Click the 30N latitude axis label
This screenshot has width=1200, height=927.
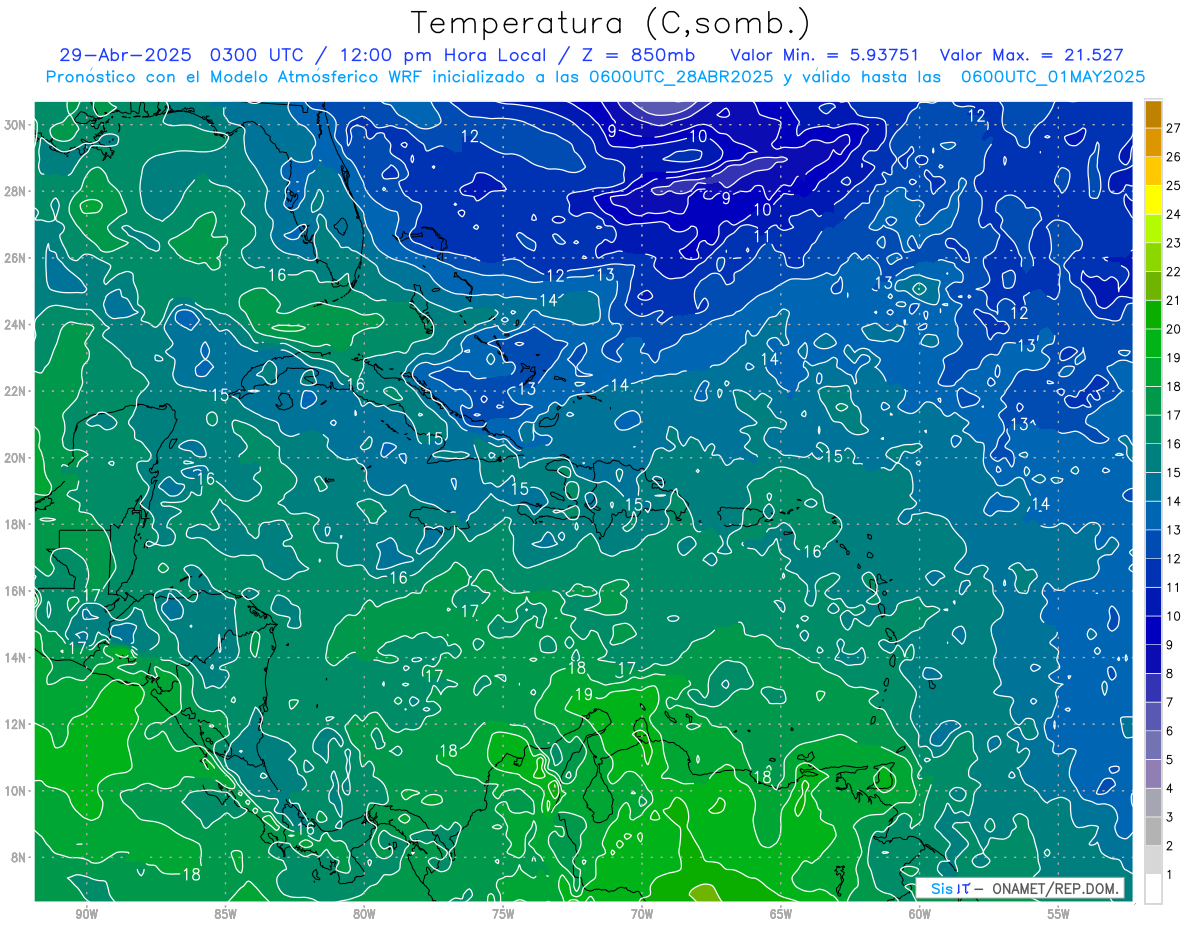point(15,125)
